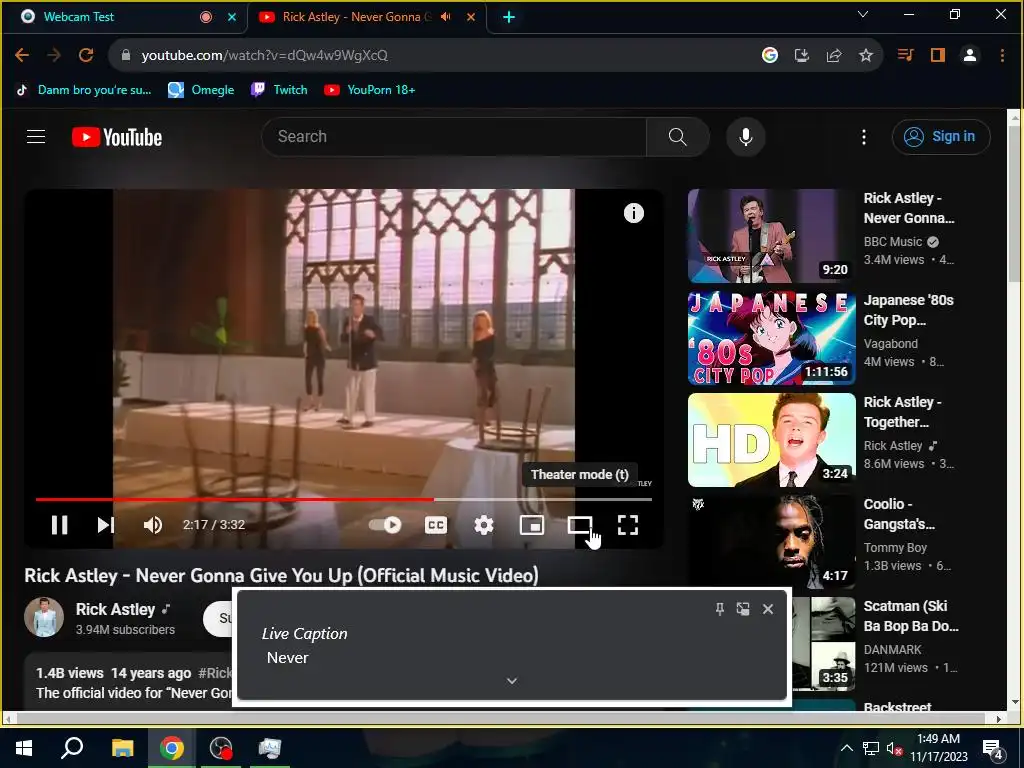The height and width of the screenshot is (768, 1024).
Task: Search with your voice microphone
Action: click(x=746, y=136)
